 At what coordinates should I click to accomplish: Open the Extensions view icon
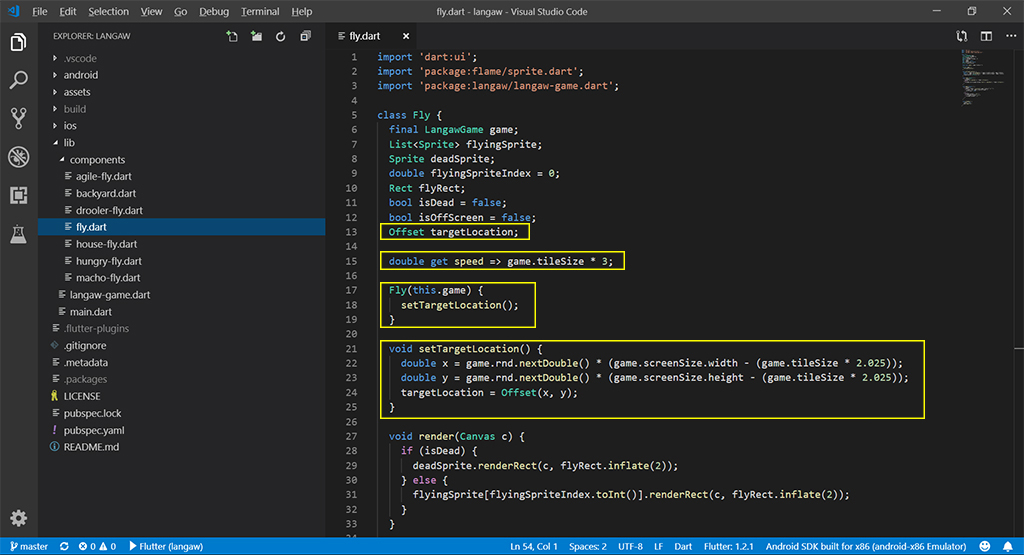point(18,195)
